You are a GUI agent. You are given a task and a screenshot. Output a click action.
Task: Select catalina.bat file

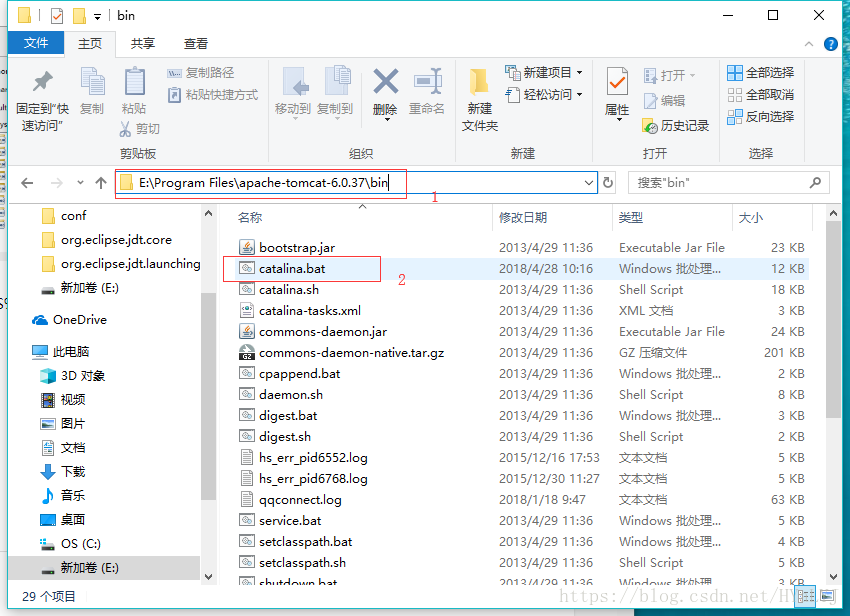(x=292, y=268)
